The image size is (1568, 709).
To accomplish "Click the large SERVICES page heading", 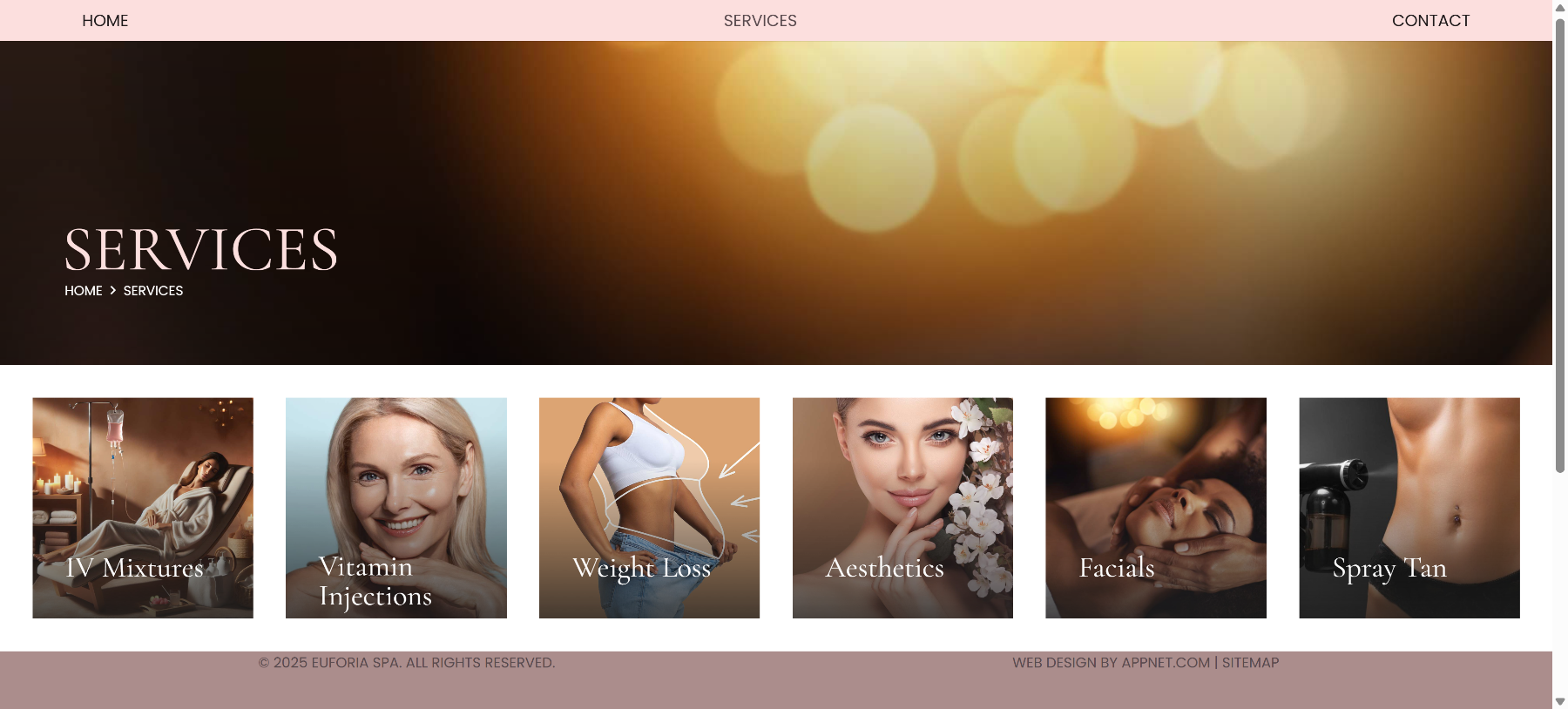I will (201, 250).
